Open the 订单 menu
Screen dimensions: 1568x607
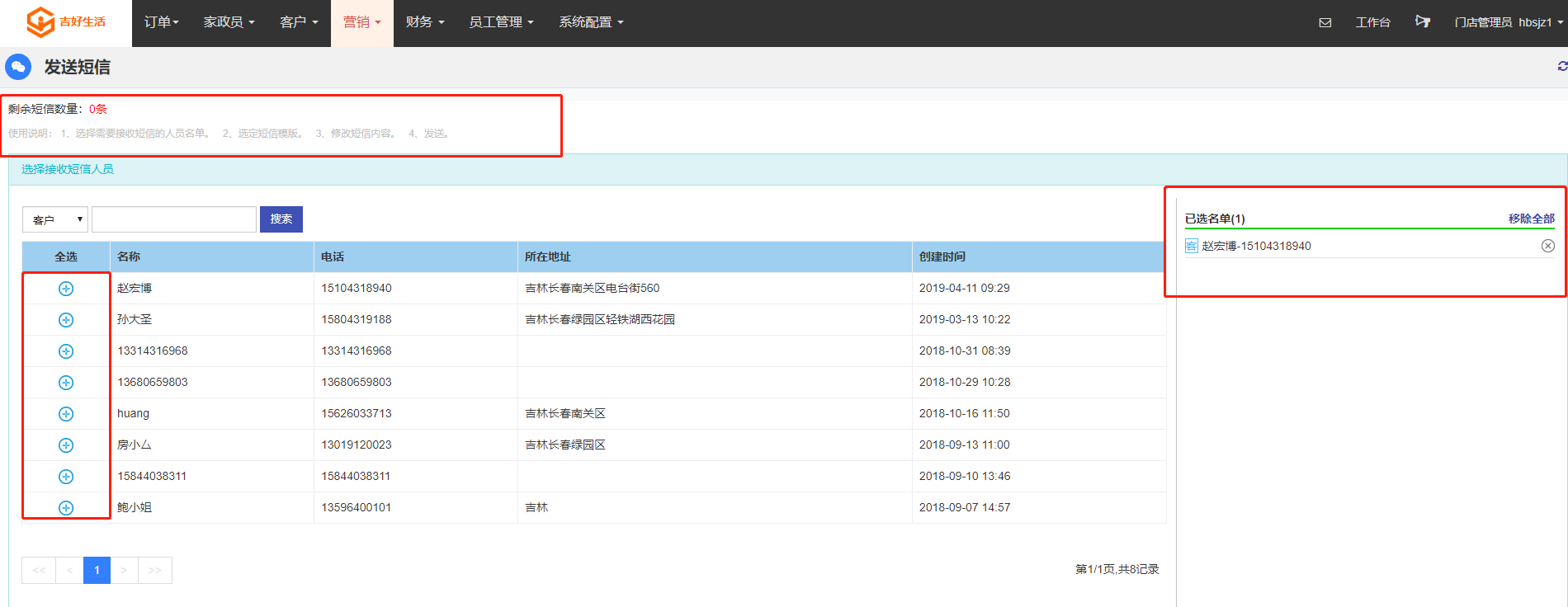[x=161, y=22]
